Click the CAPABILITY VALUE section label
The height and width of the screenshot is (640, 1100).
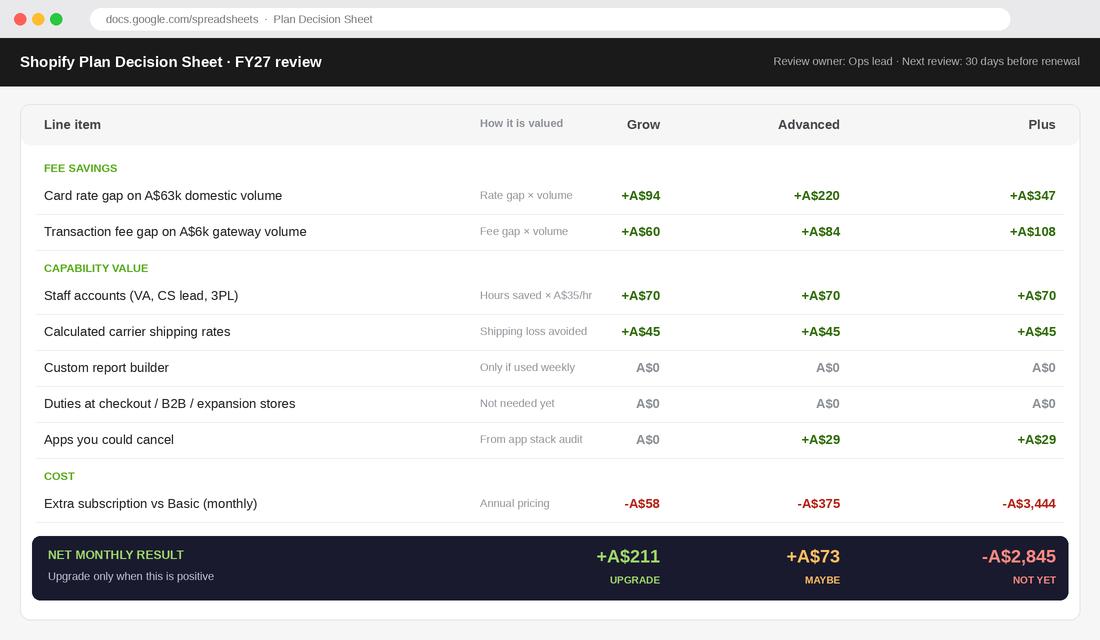tap(96, 268)
